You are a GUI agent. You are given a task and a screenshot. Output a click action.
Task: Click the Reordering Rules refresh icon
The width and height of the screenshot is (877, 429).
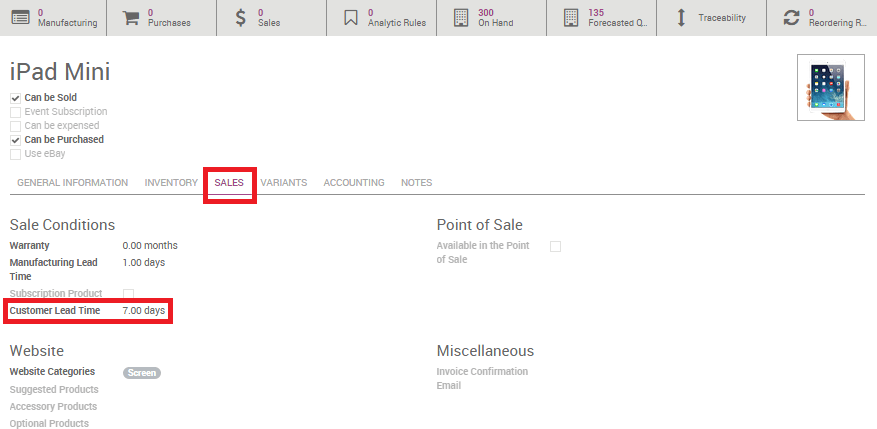792,18
